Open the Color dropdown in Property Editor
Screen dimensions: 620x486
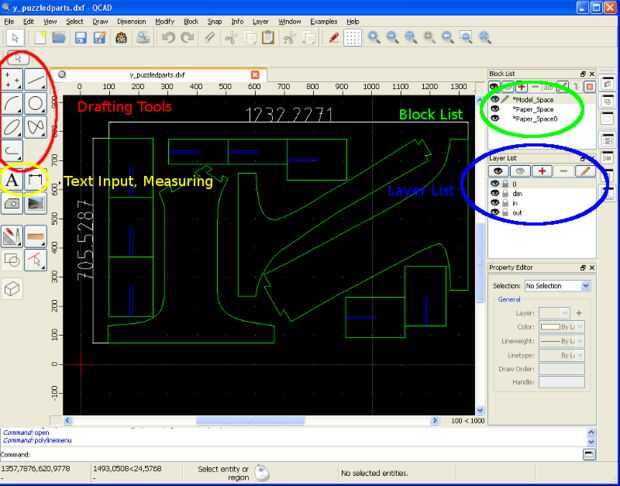pos(561,327)
